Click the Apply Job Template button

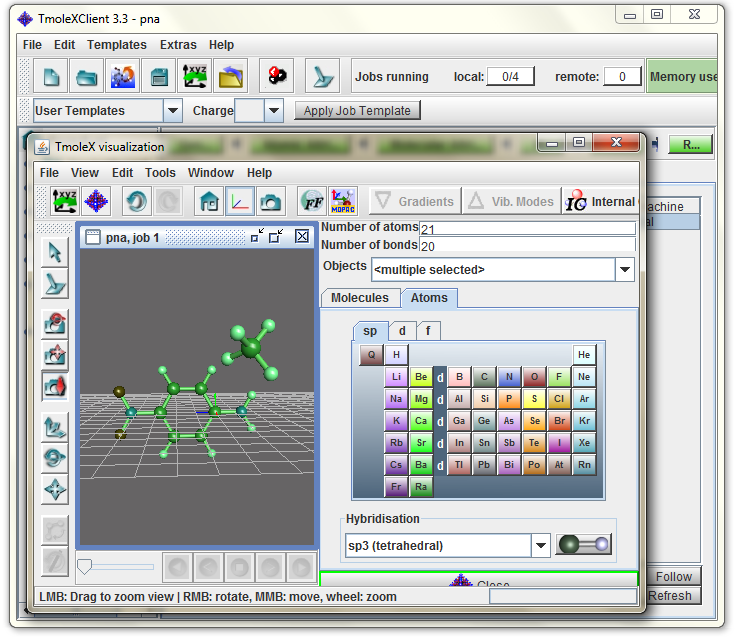point(357,111)
